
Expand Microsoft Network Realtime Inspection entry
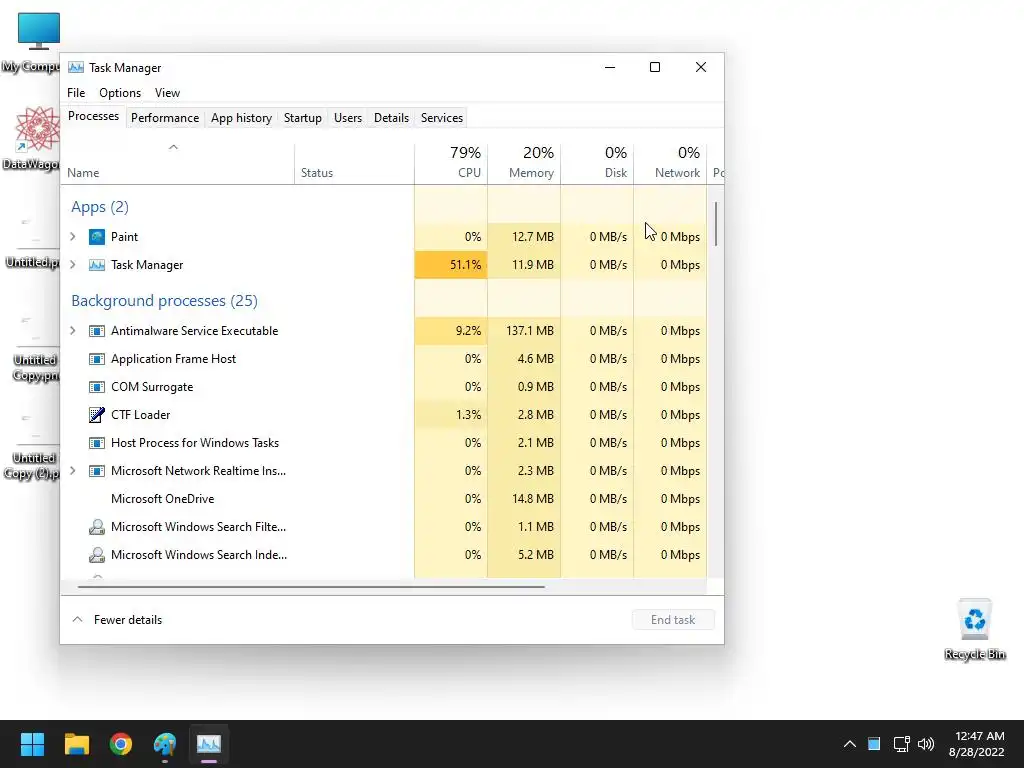tap(73, 471)
